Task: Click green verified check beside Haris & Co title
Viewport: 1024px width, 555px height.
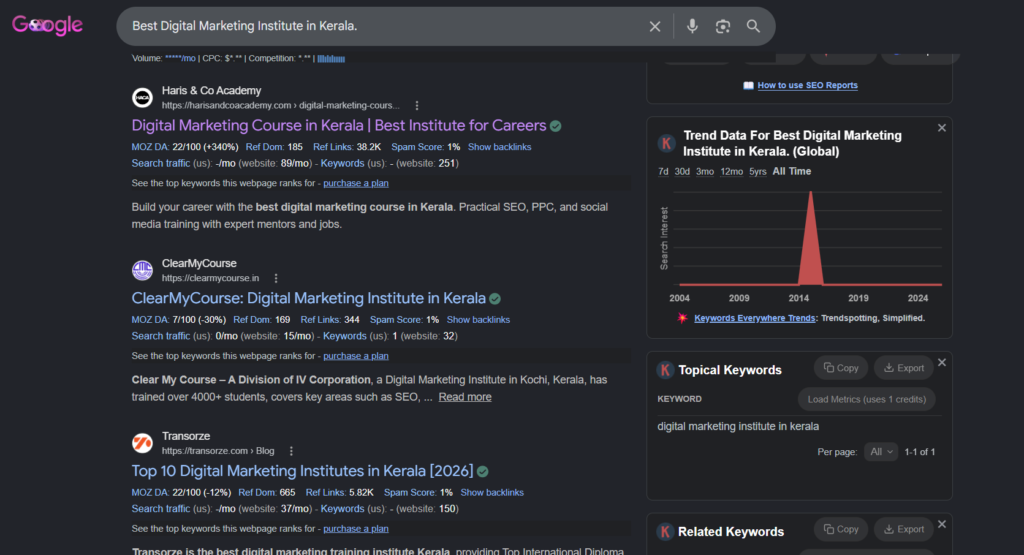Action: point(556,126)
